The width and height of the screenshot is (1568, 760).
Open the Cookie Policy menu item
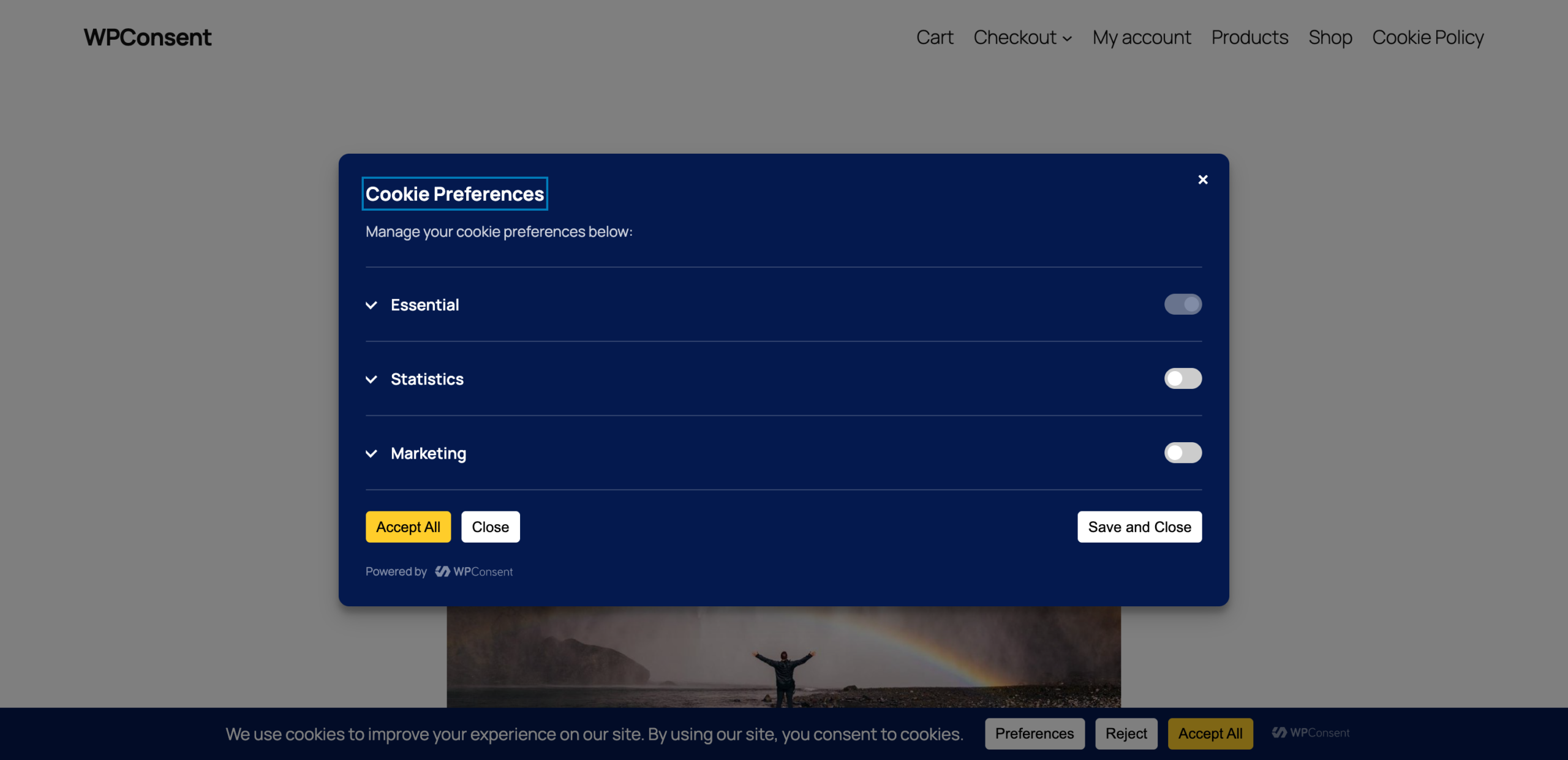pos(1428,37)
